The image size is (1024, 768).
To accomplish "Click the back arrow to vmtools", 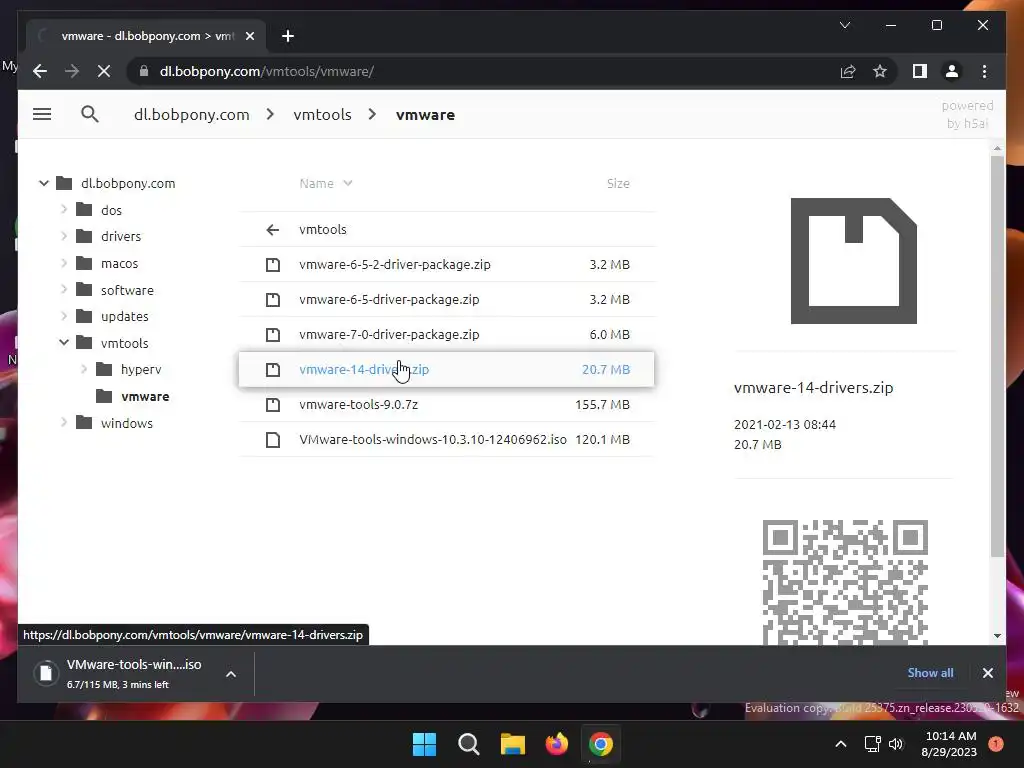I will pos(273,230).
